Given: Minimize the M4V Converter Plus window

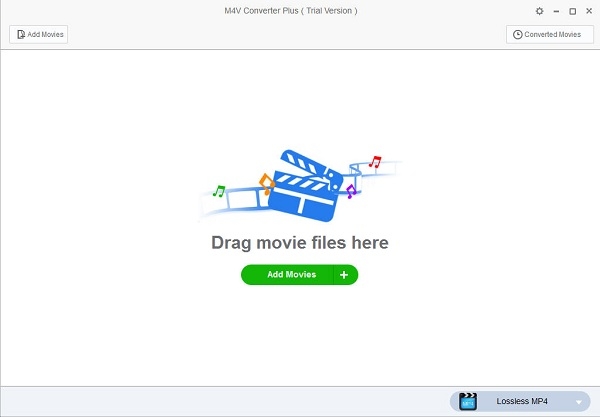Looking at the screenshot, I should click(x=556, y=11).
